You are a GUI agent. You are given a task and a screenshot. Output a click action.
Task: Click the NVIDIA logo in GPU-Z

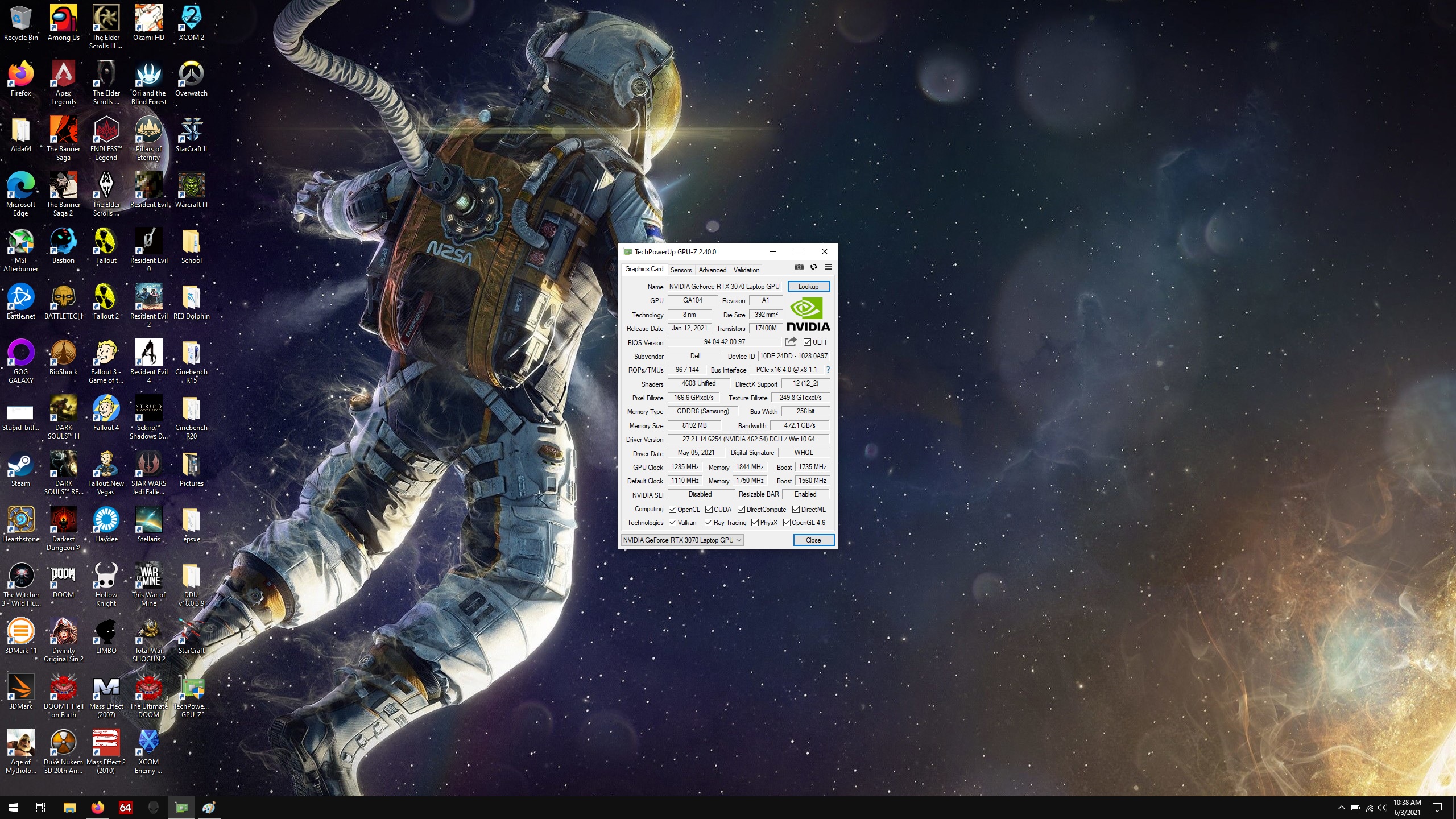tap(808, 315)
